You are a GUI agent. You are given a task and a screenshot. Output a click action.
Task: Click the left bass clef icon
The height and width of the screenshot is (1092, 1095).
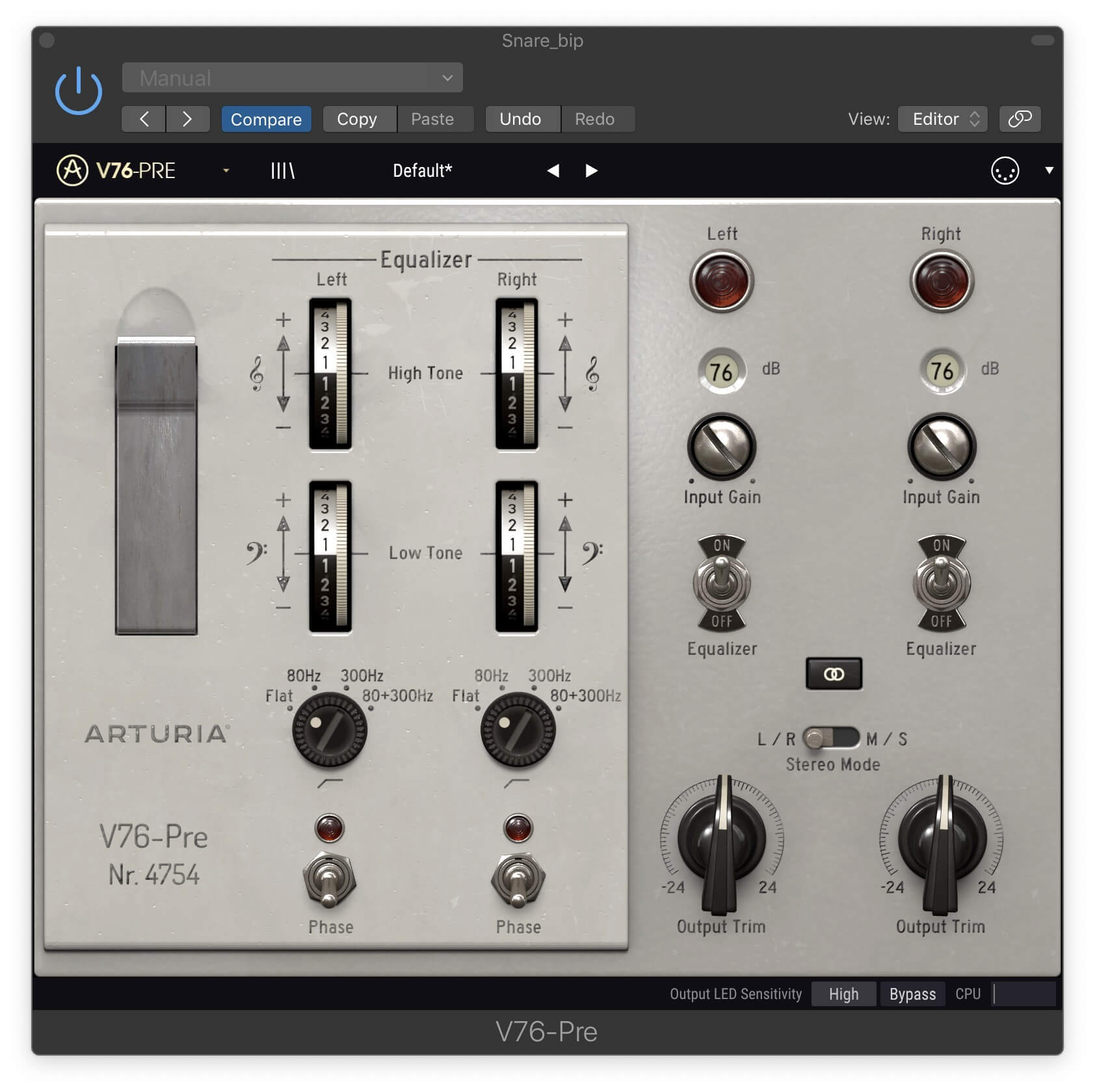[x=256, y=554]
